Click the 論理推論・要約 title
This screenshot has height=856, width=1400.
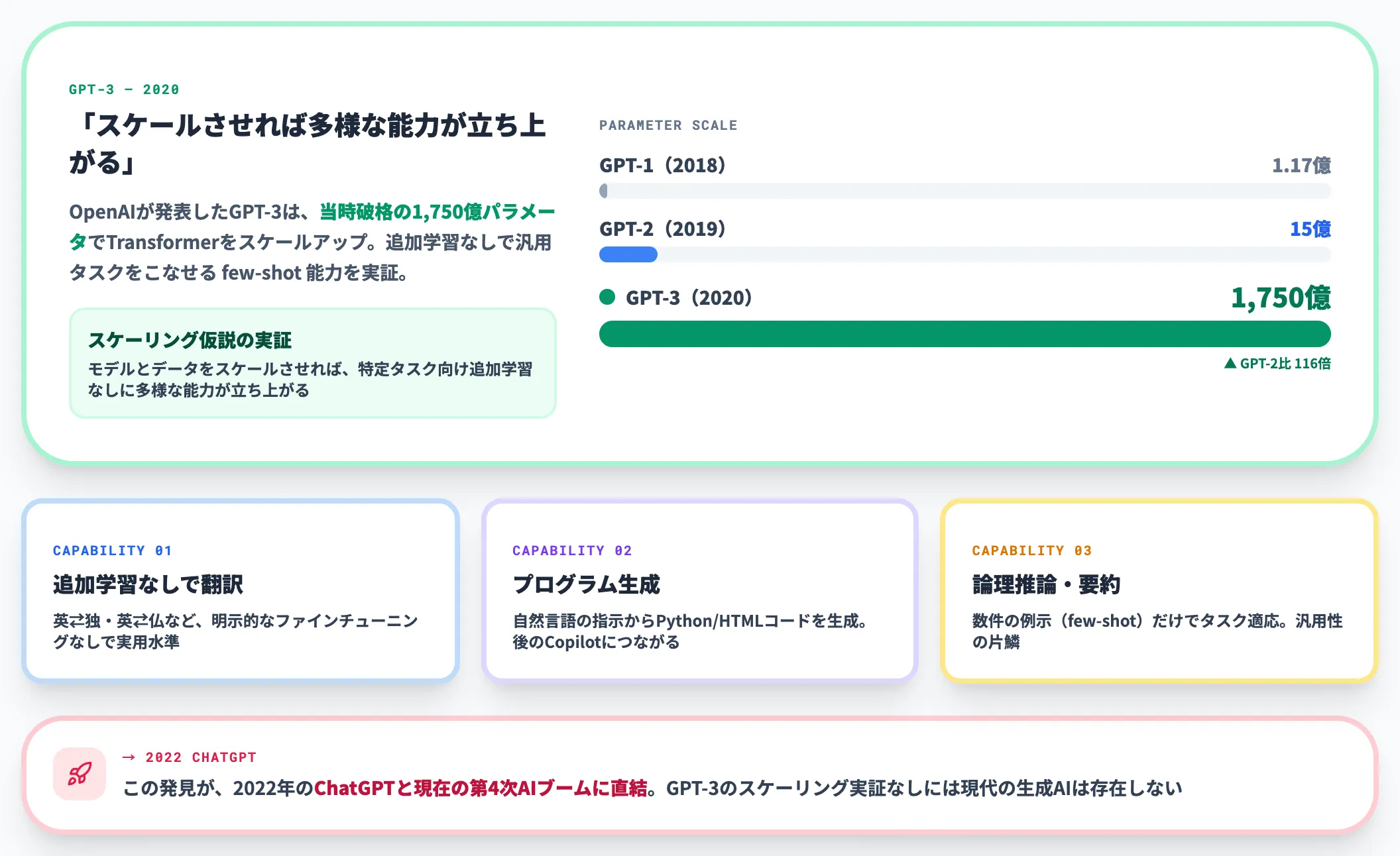tap(1046, 584)
